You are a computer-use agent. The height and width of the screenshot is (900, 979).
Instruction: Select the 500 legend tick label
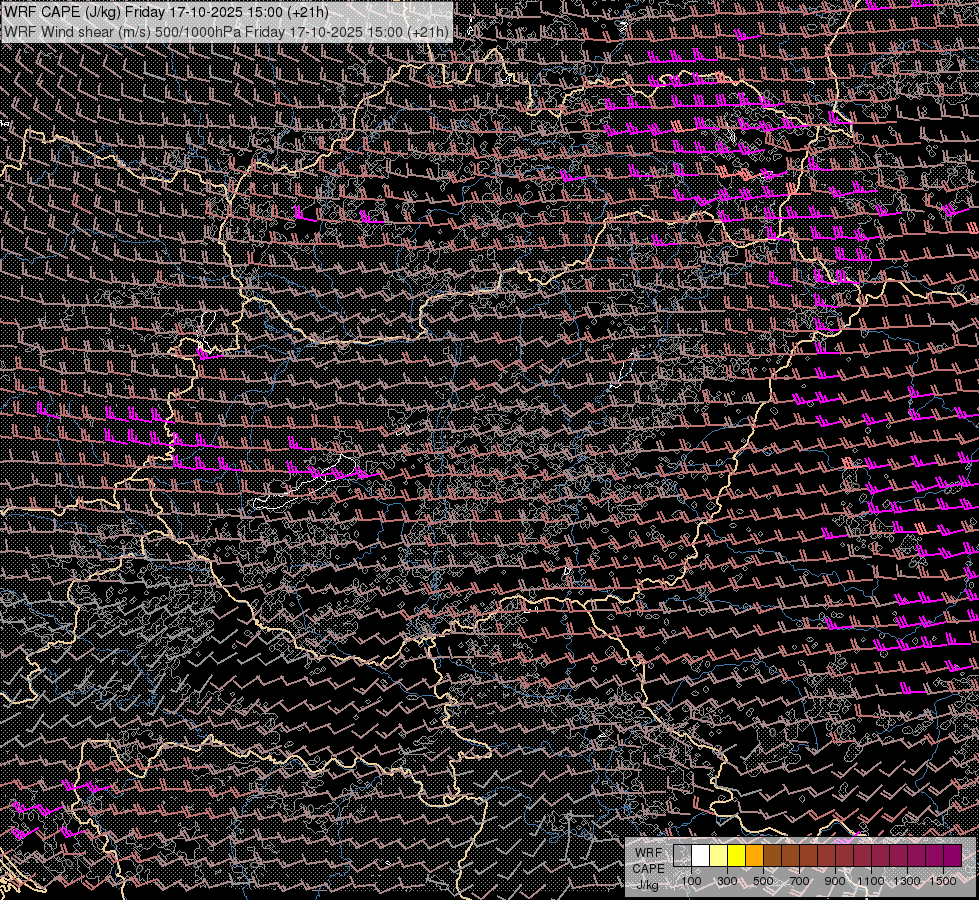(x=763, y=881)
